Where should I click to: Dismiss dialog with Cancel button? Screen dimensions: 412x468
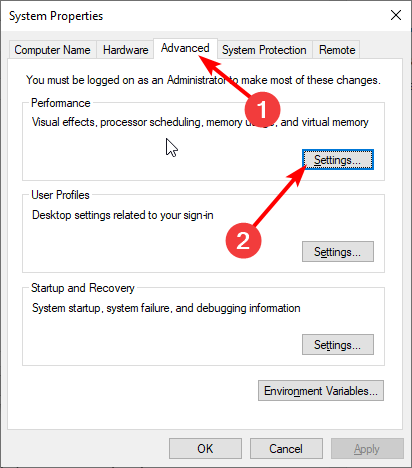click(286, 449)
